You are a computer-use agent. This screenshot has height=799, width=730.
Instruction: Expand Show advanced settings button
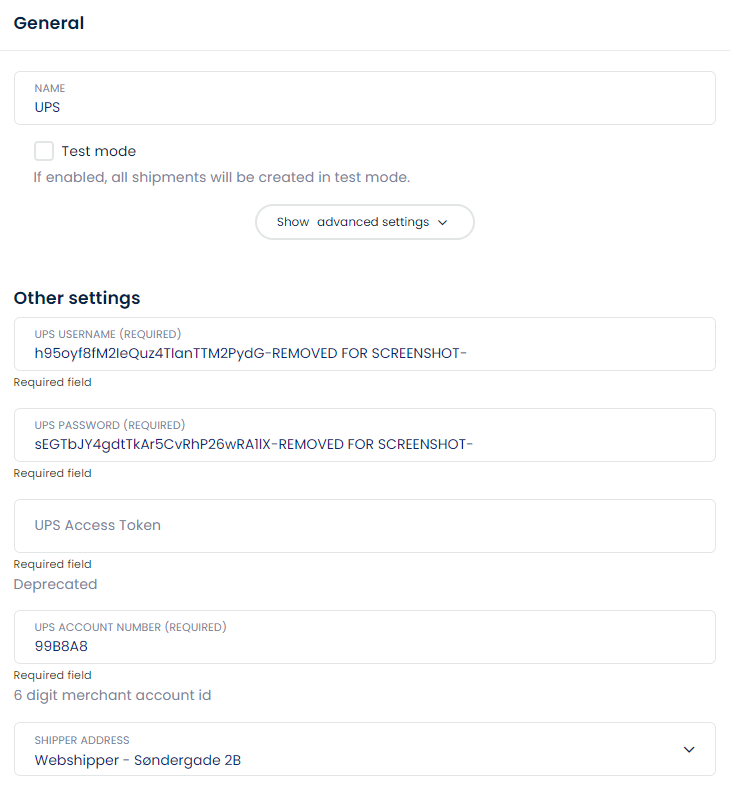click(365, 222)
